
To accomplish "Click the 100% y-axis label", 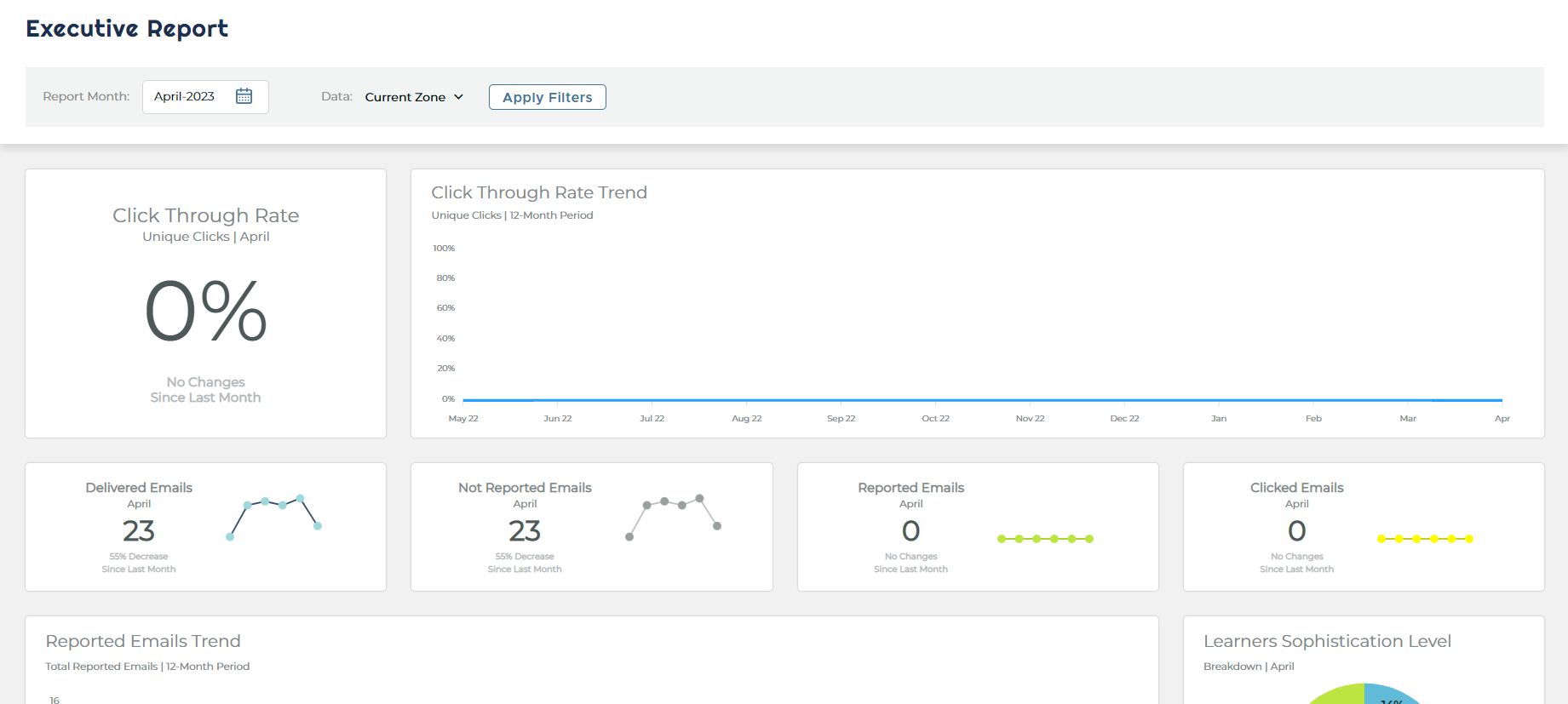I will 444,249.
